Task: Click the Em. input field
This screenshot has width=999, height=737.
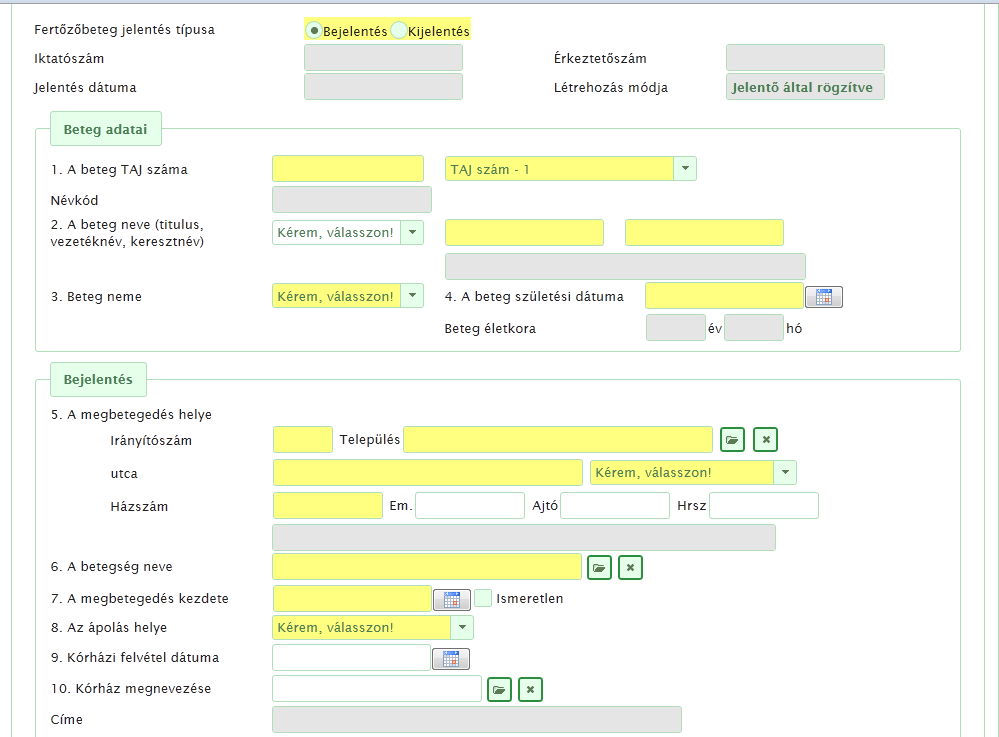Action: [470, 506]
